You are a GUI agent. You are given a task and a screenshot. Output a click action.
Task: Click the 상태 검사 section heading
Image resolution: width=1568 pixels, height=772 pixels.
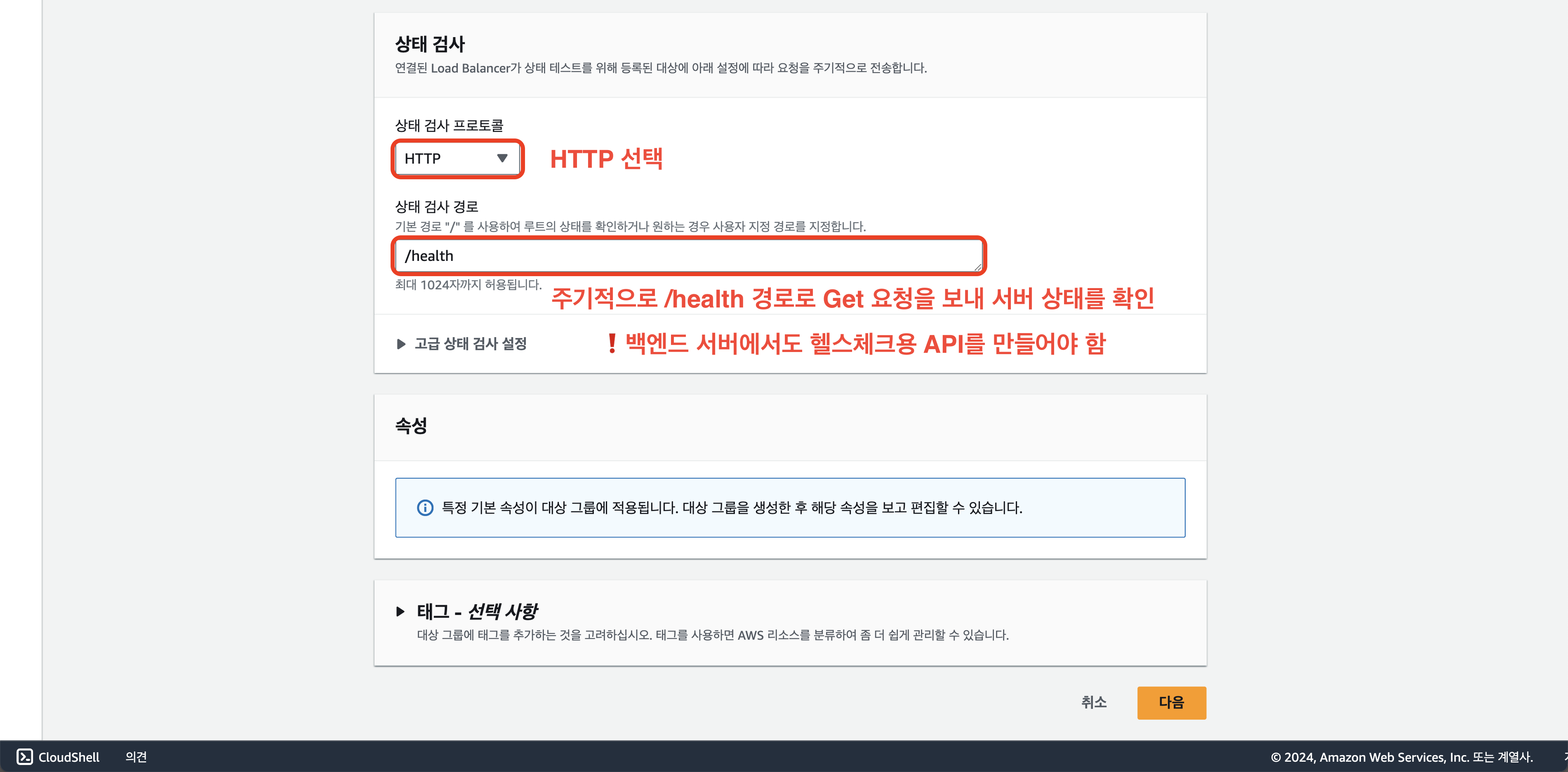tap(430, 44)
